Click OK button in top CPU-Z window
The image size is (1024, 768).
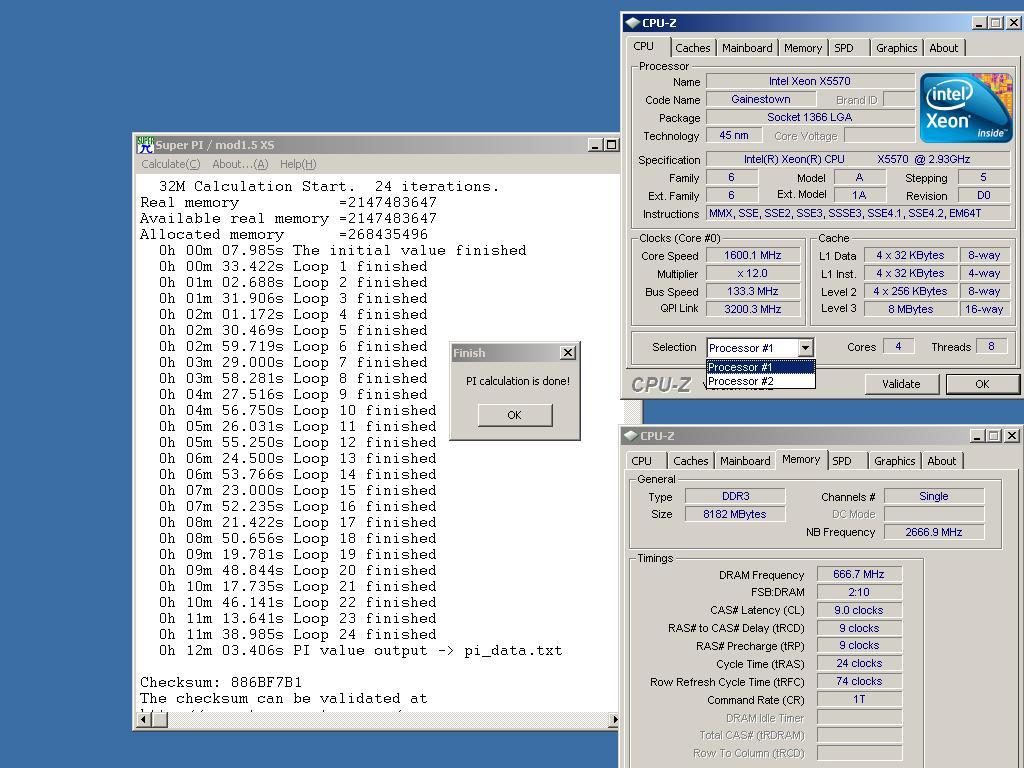(x=982, y=384)
